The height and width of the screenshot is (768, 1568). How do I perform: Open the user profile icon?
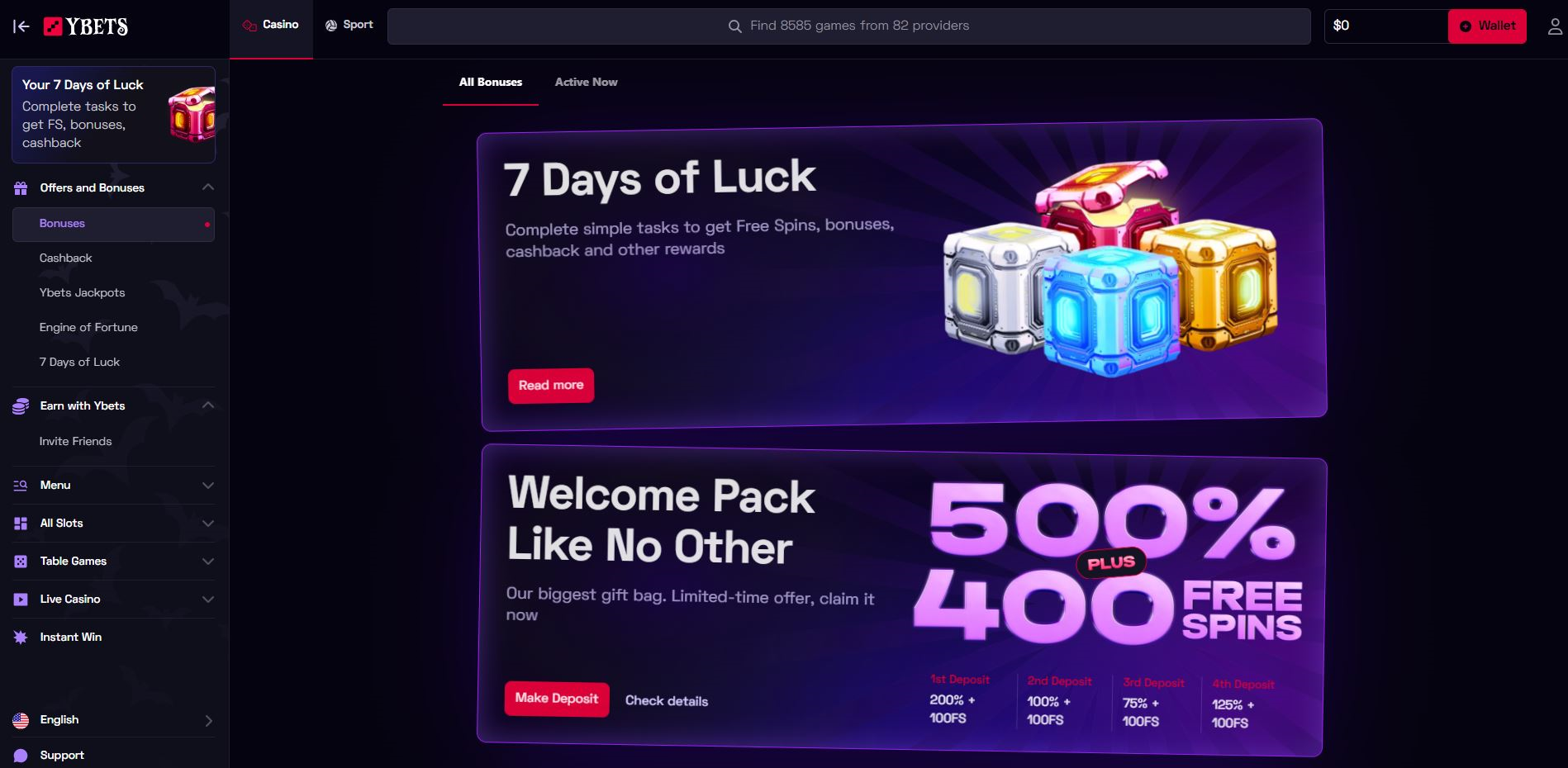(x=1555, y=26)
